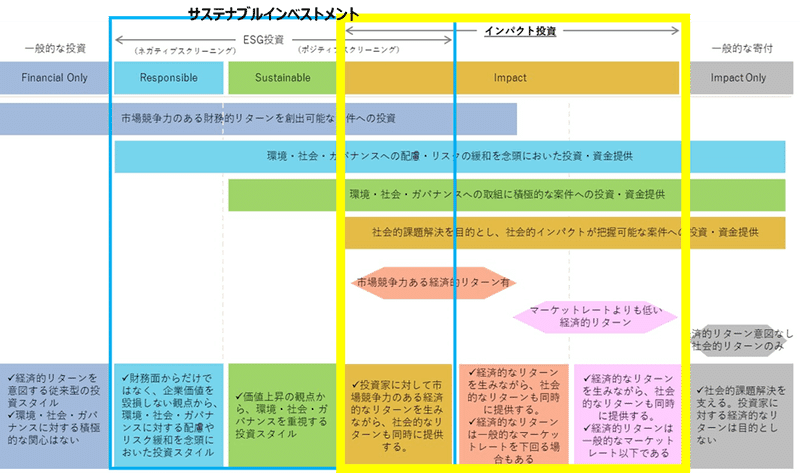Screen dimensions: 800x473
Task: Select the 一般的な投資 label
Action: 55,48
